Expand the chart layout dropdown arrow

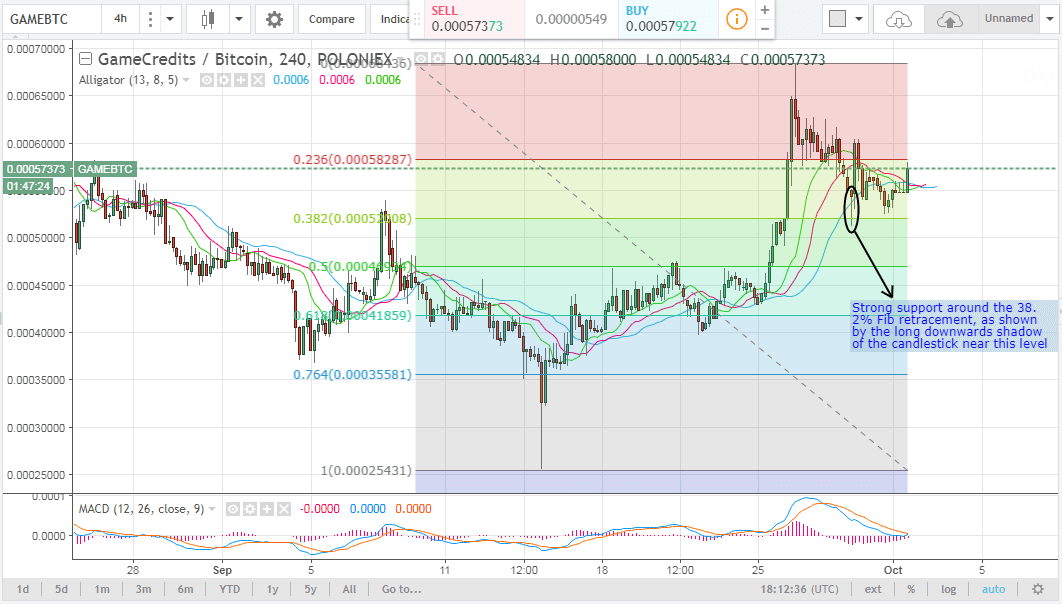859,19
